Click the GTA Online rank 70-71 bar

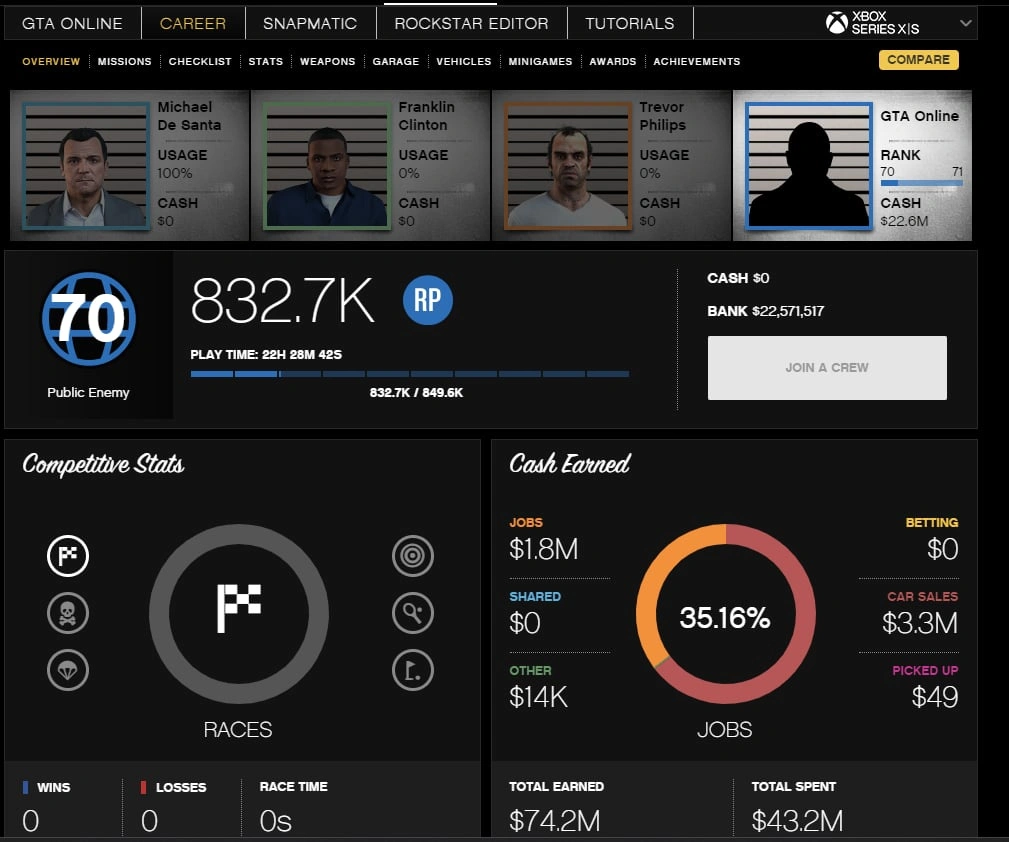[921, 183]
